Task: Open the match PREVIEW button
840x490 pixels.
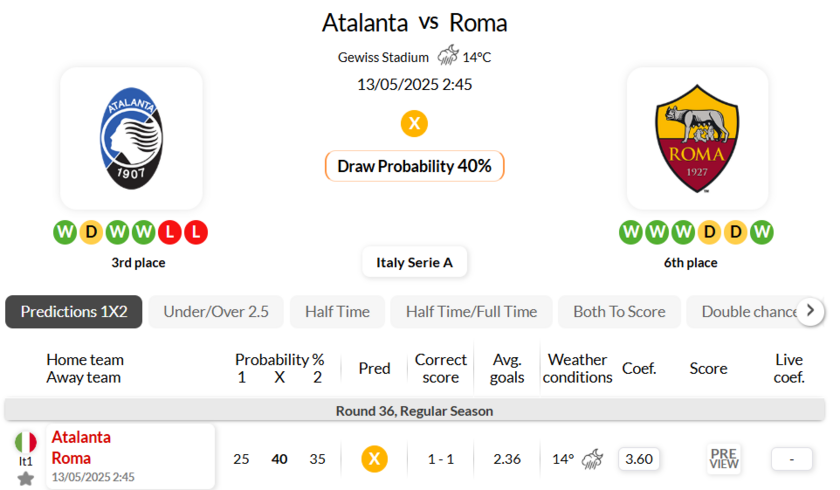Action: pos(723,459)
